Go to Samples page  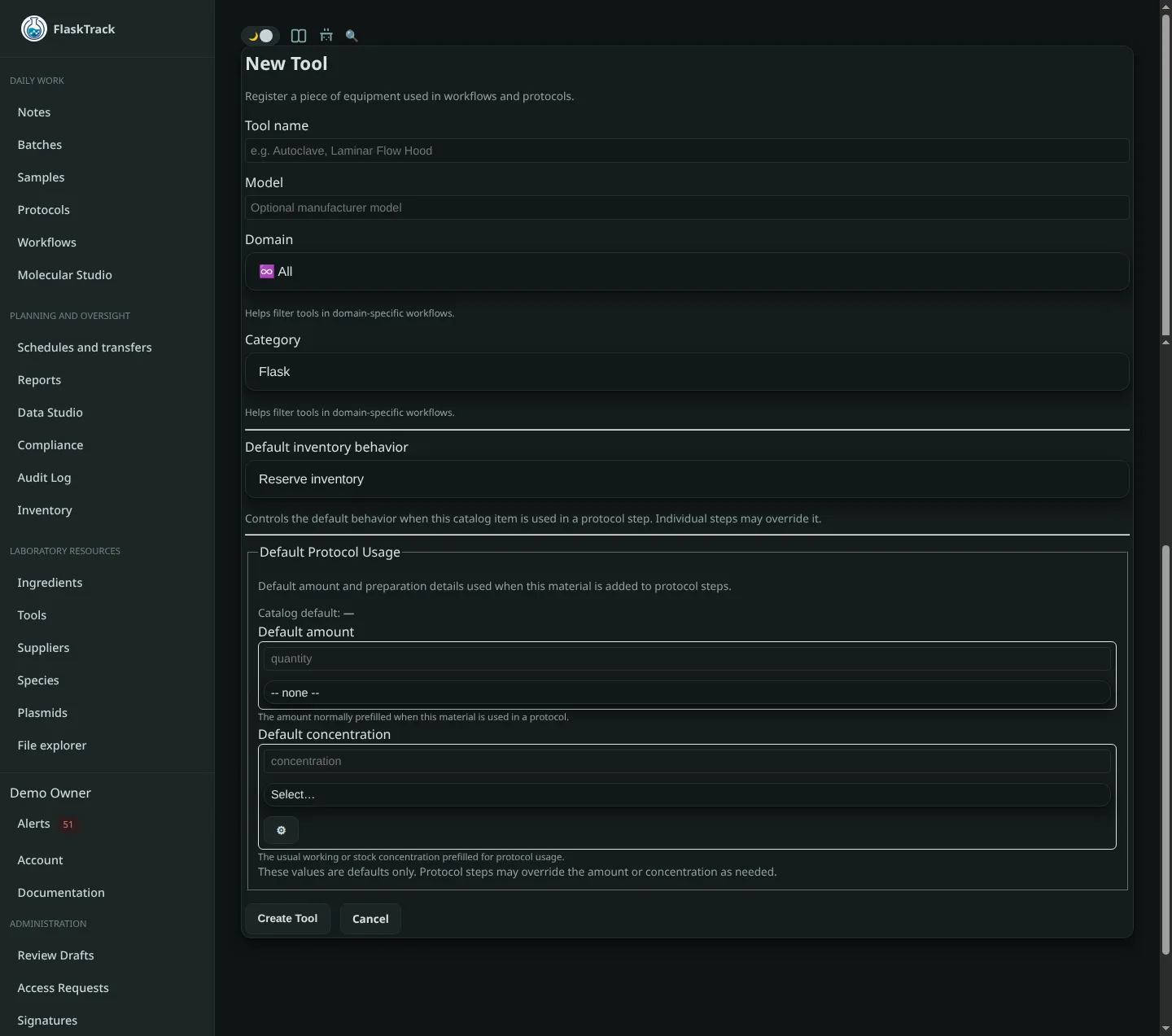tap(41, 177)
